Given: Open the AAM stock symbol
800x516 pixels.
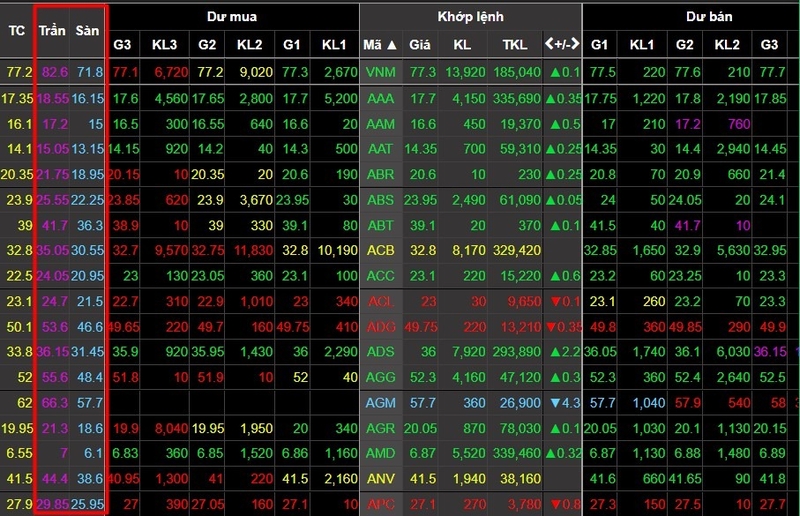Looking at the screenshot, I should click(x=381, y=124).
